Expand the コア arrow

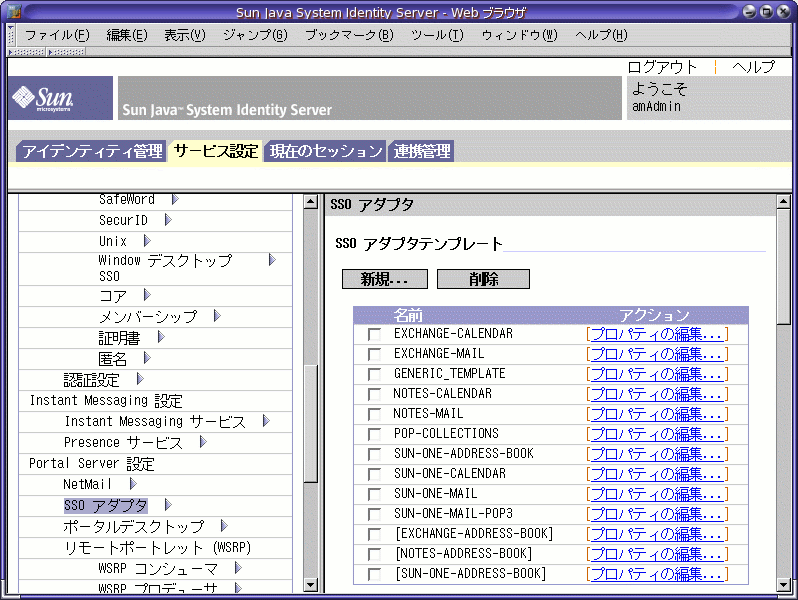coord(147,295)
